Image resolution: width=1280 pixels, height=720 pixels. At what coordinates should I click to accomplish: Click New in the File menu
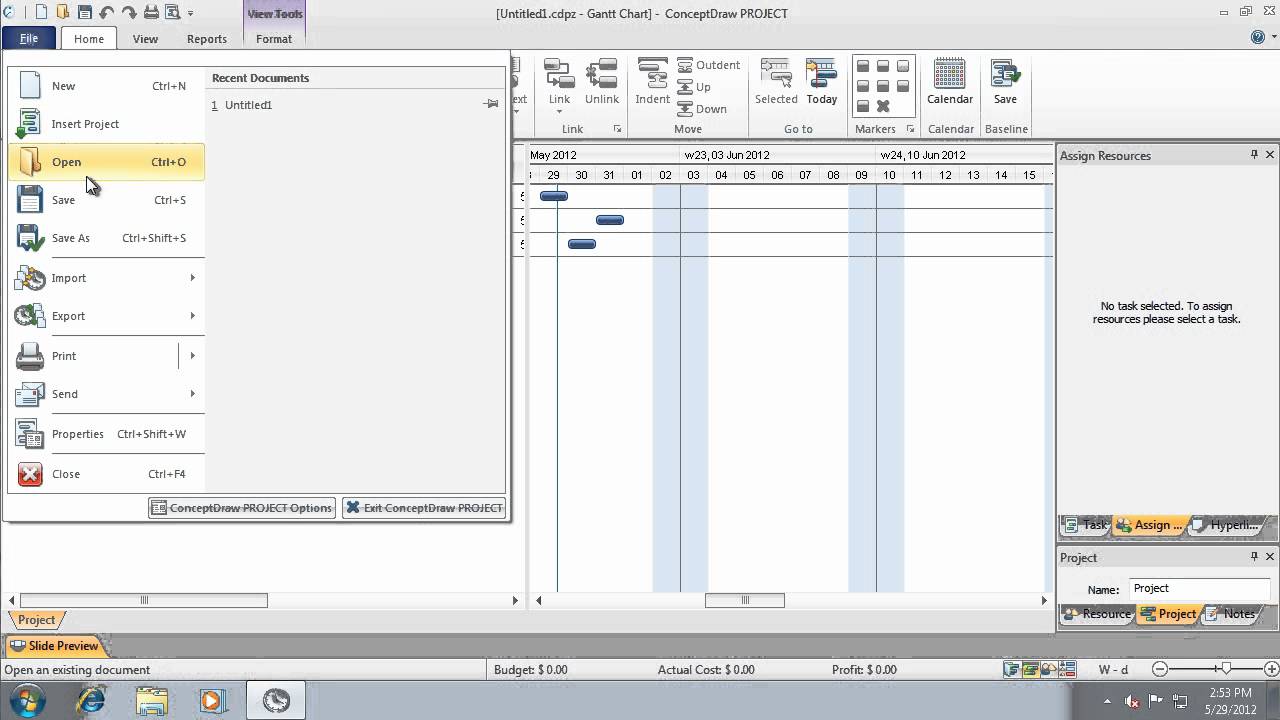click(x=105, y=86)
